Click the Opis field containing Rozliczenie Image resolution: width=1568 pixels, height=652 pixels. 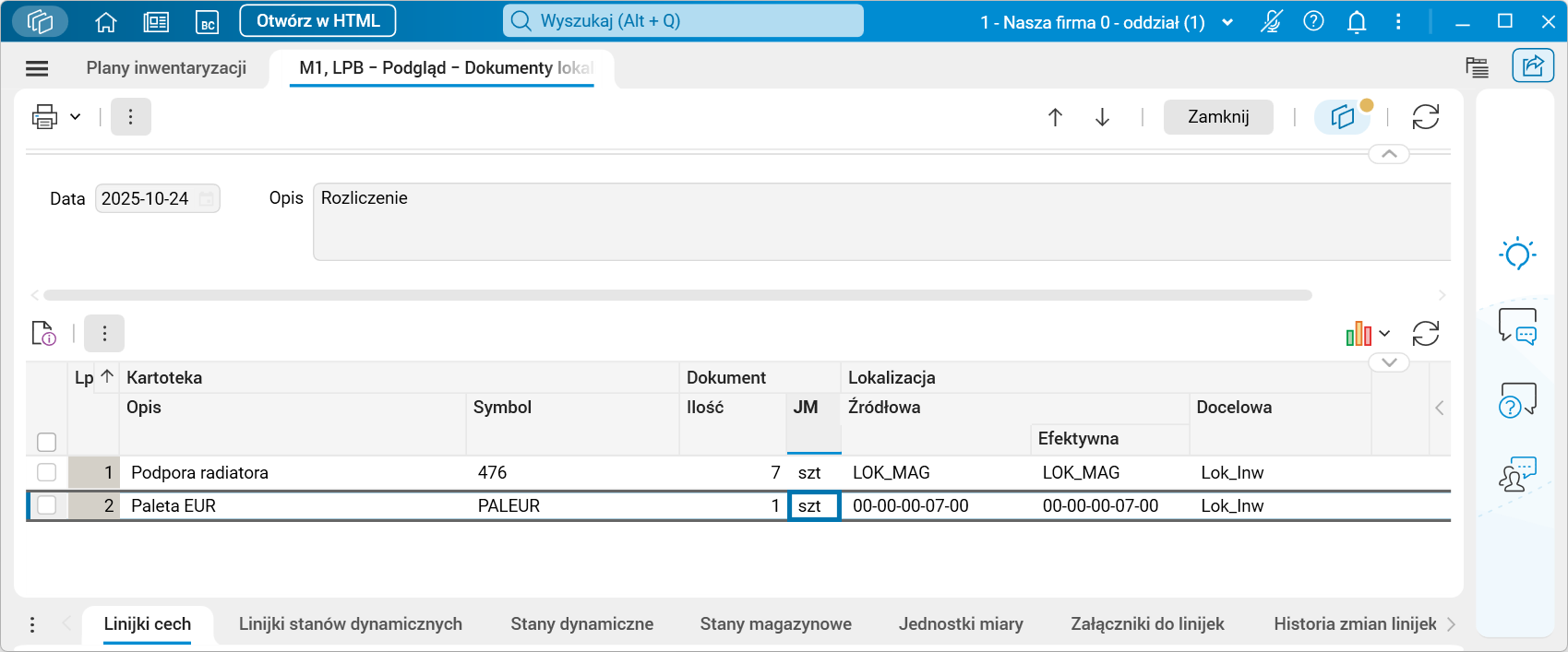point(881,221)
